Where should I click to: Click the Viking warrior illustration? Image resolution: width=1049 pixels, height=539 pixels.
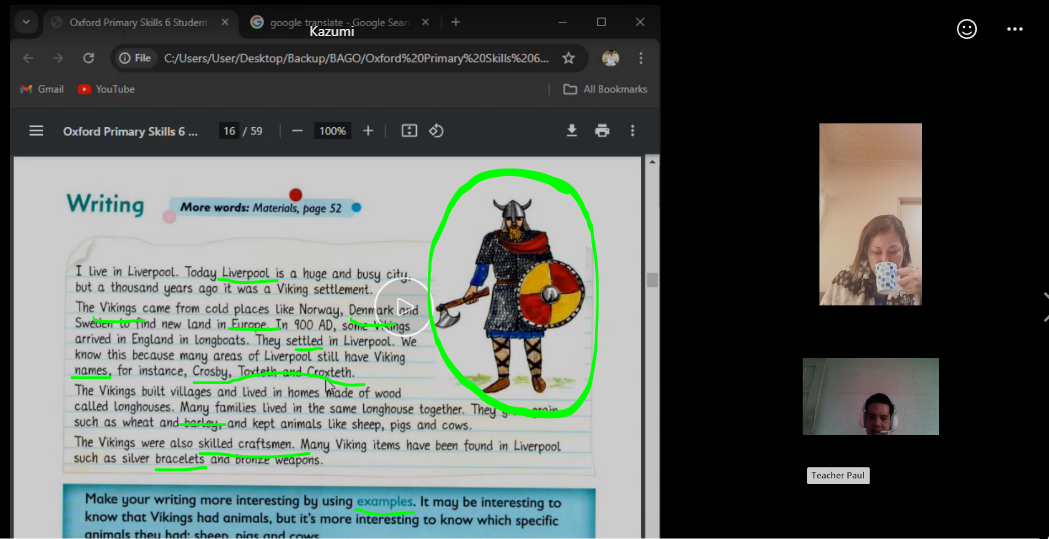[512, 295]
